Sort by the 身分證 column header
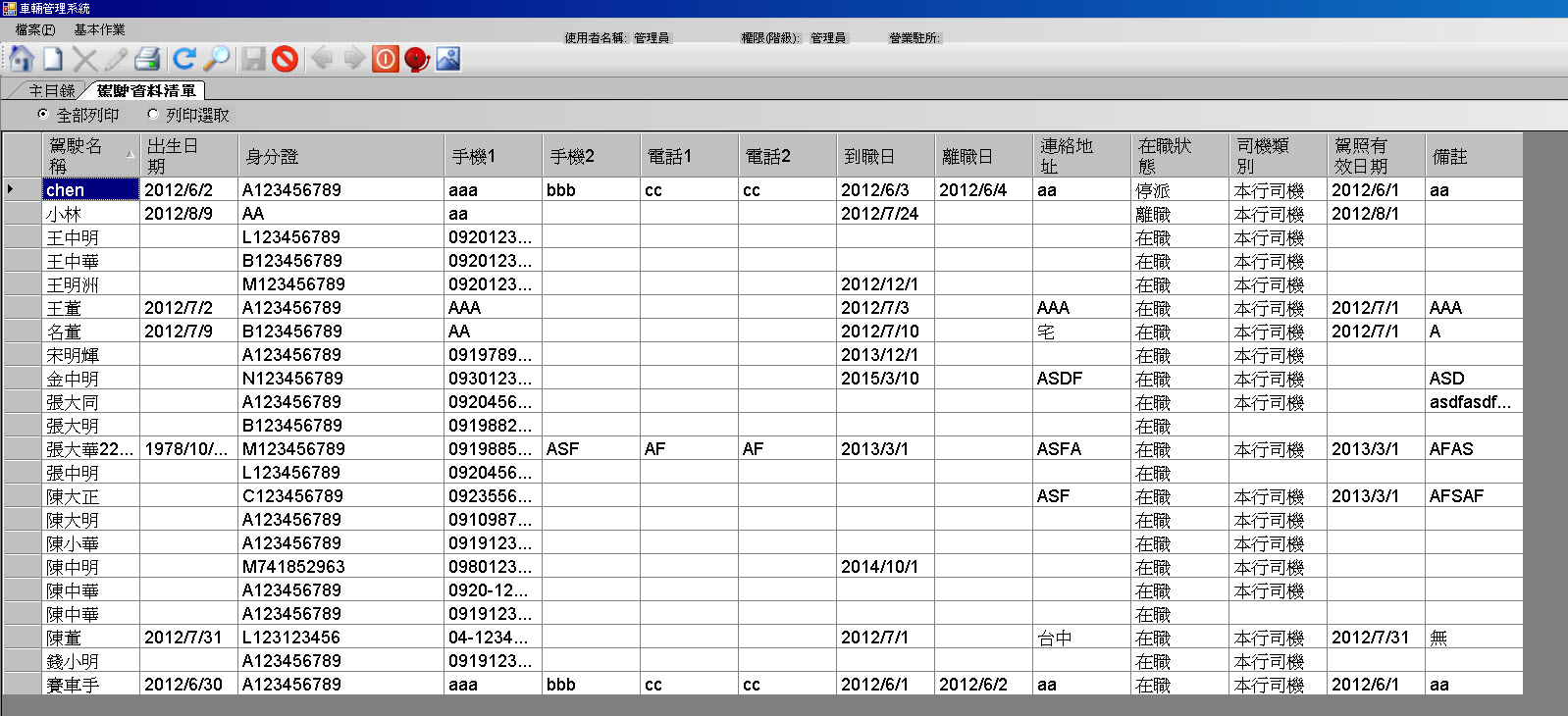Screen dimensions: 1568x716 [x=340, y=155]
